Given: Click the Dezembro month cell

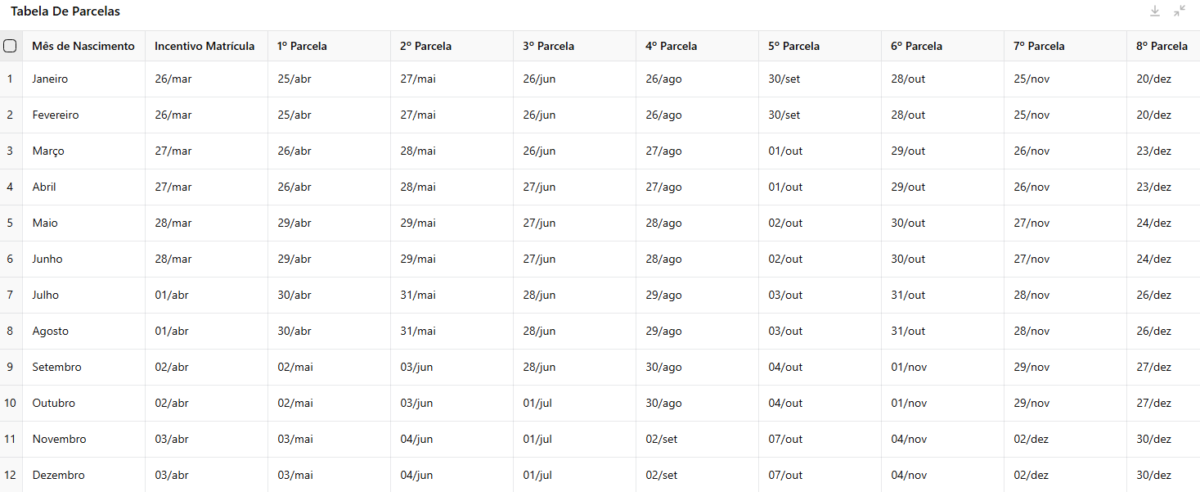Looking at the screenshot, I should pos(83,475).
